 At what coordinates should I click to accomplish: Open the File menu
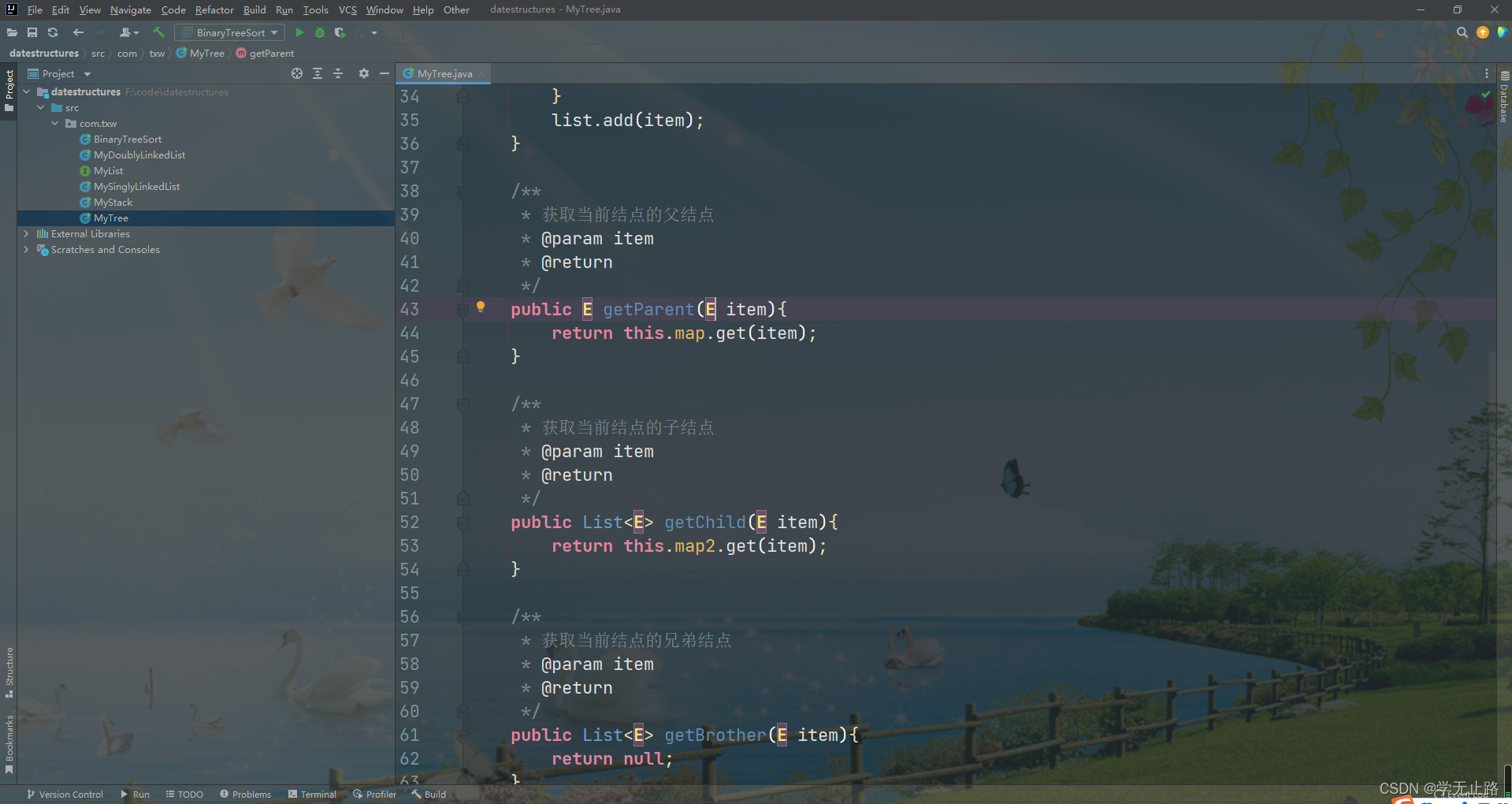tap(35, 9)
